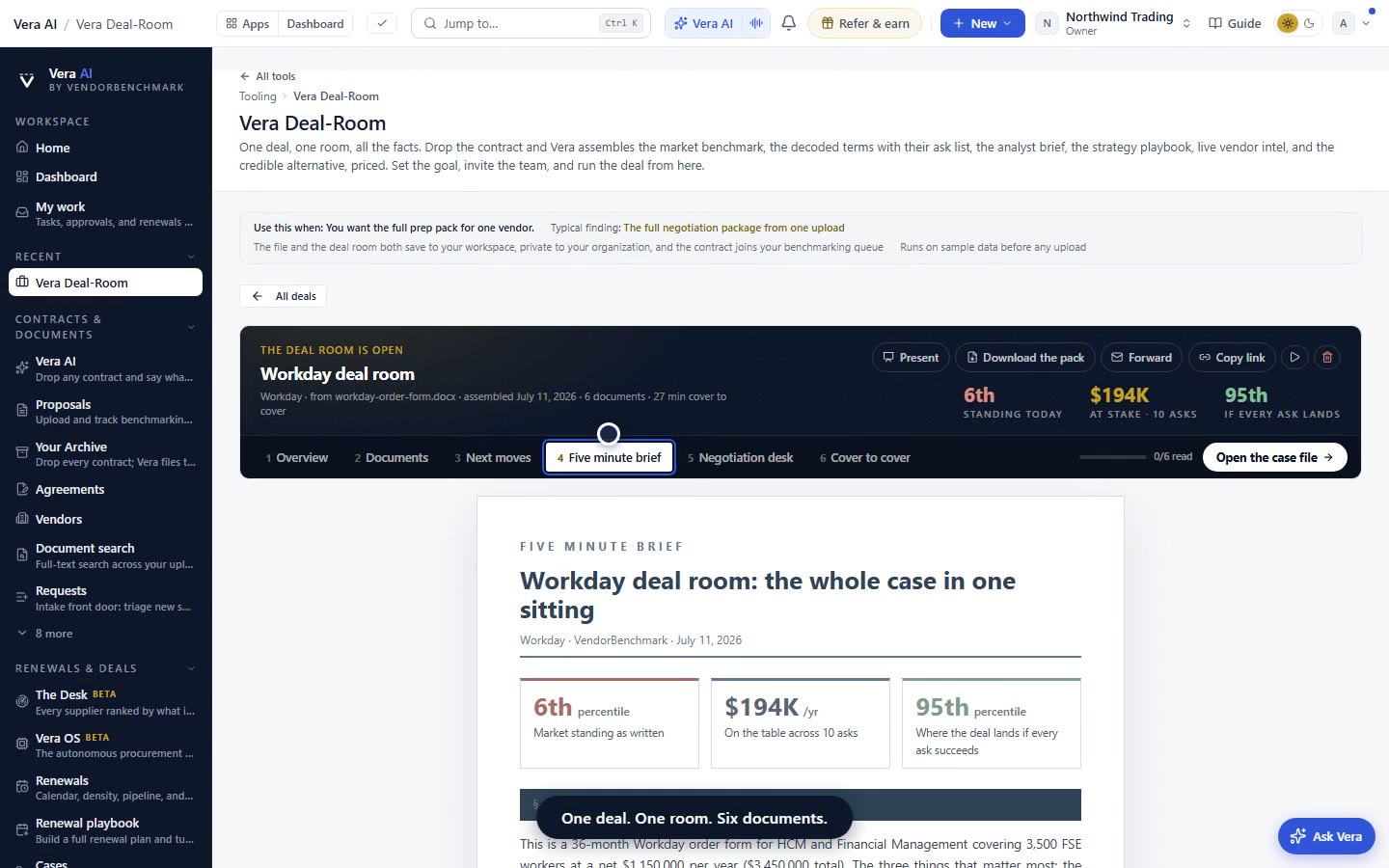Click the Vendors building icon
The width and height of the screenshot is (1389, 868).
pyautogui.click(x=22, y=519)
